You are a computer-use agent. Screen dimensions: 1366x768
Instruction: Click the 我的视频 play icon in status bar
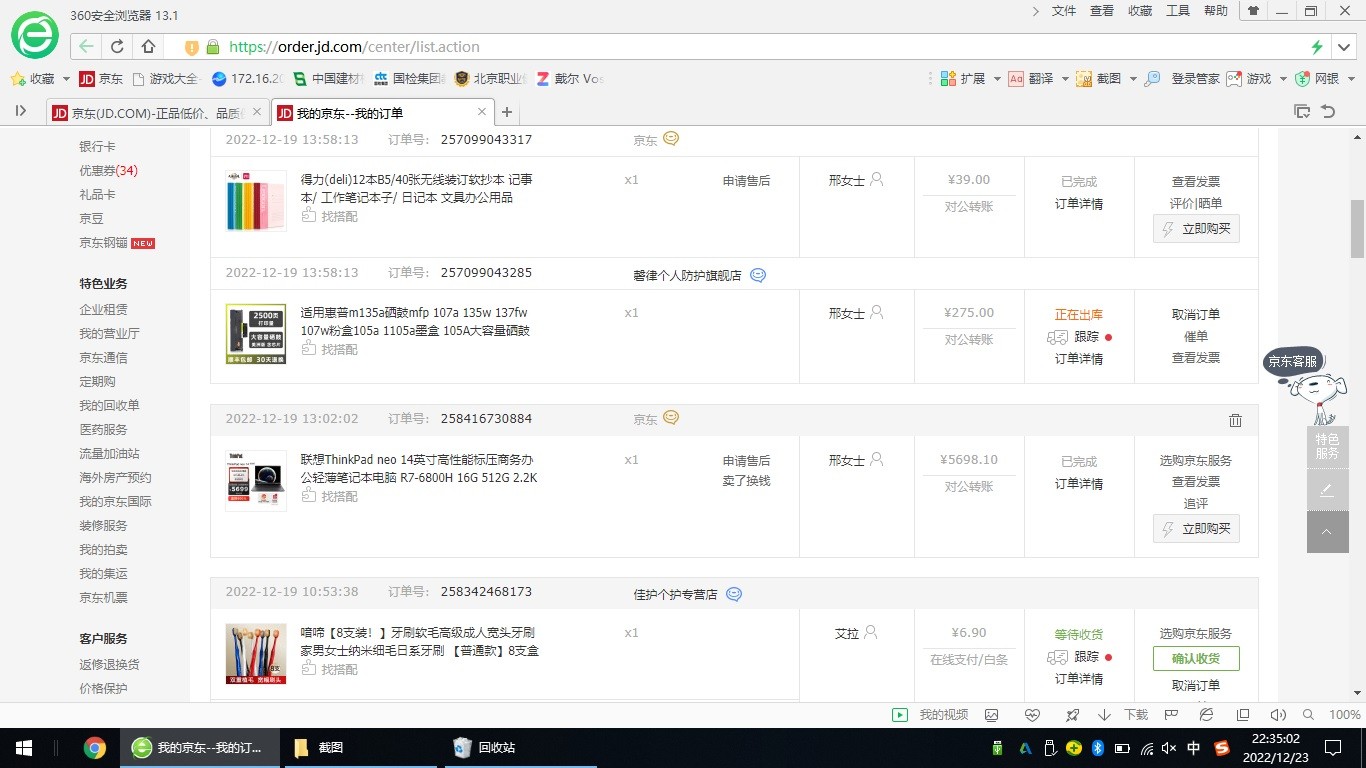[x=900, y=715]
